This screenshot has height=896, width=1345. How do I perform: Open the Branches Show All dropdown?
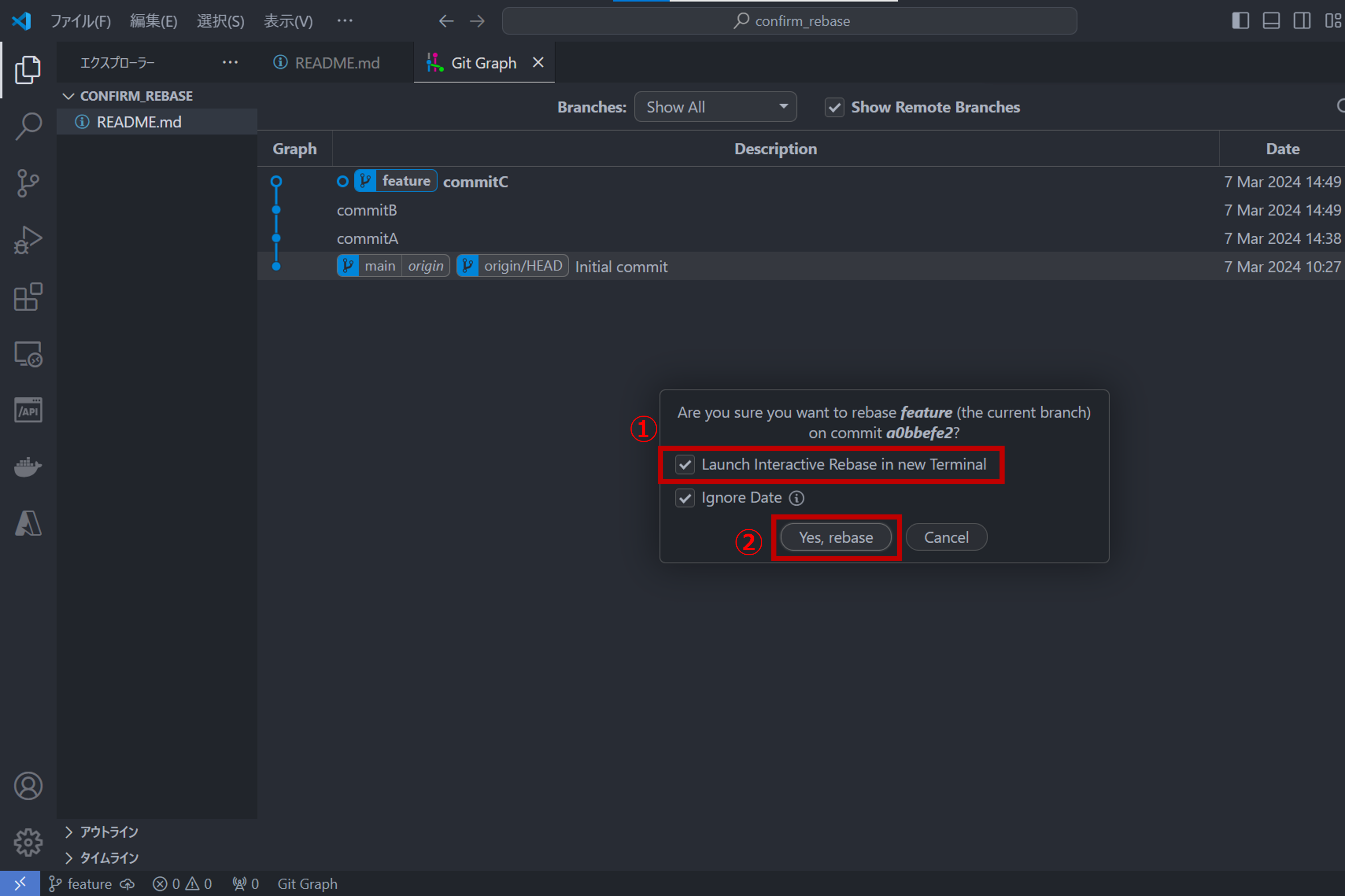(x=715, y=106)
